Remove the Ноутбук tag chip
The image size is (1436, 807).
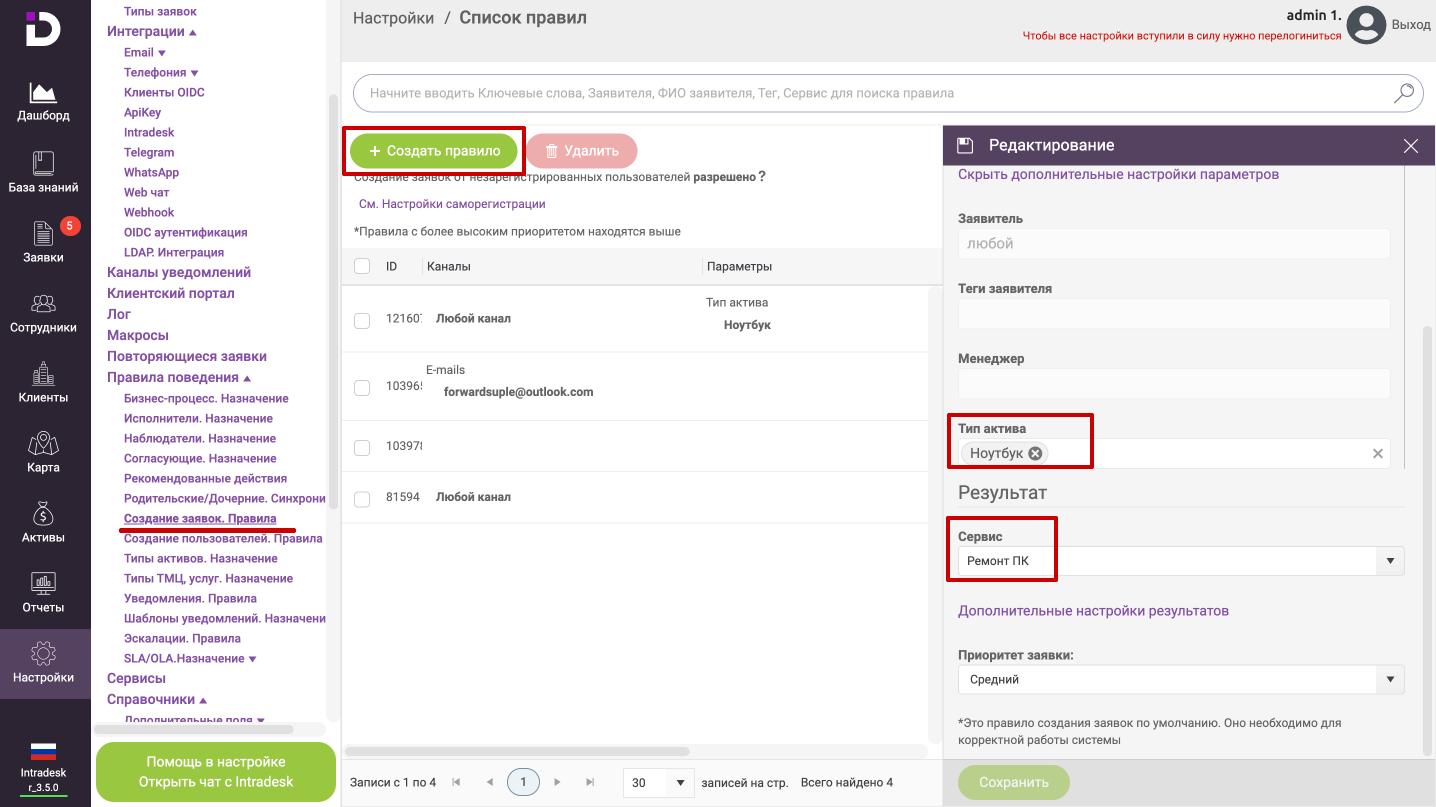[x=1035, y=453]
